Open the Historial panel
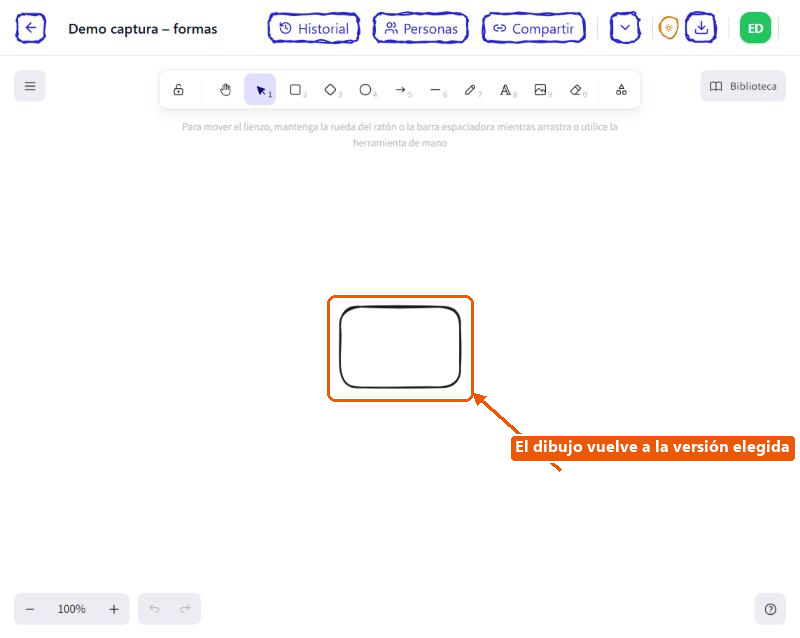This screenshot has height=638, width=800. point(314,28)
